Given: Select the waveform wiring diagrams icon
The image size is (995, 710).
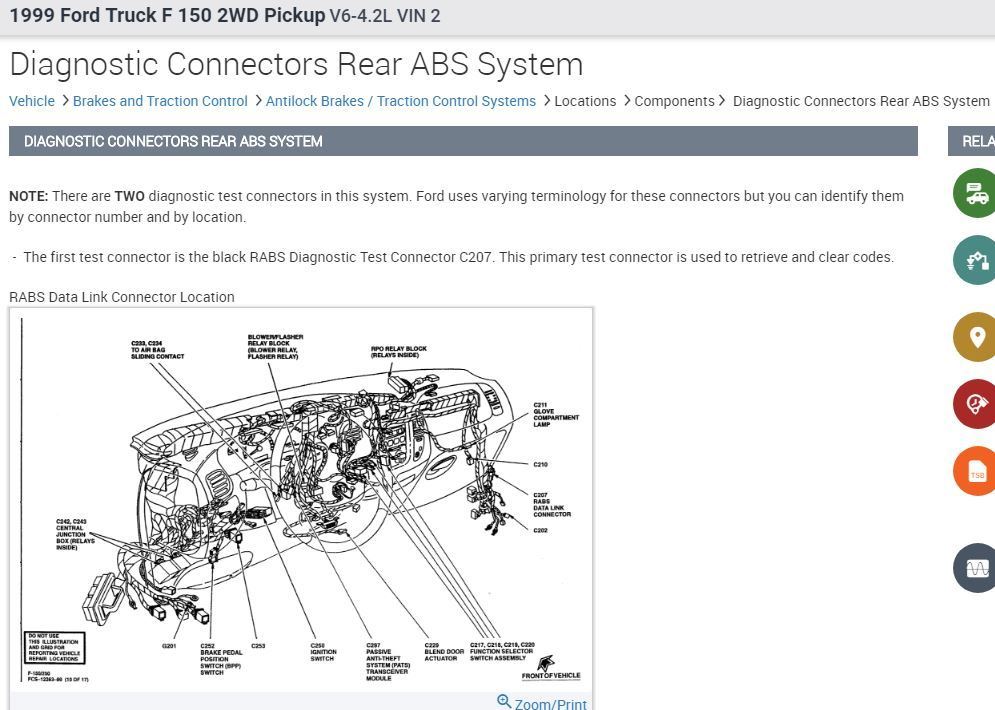Looking at the screenshot, I should click(975, 567).
